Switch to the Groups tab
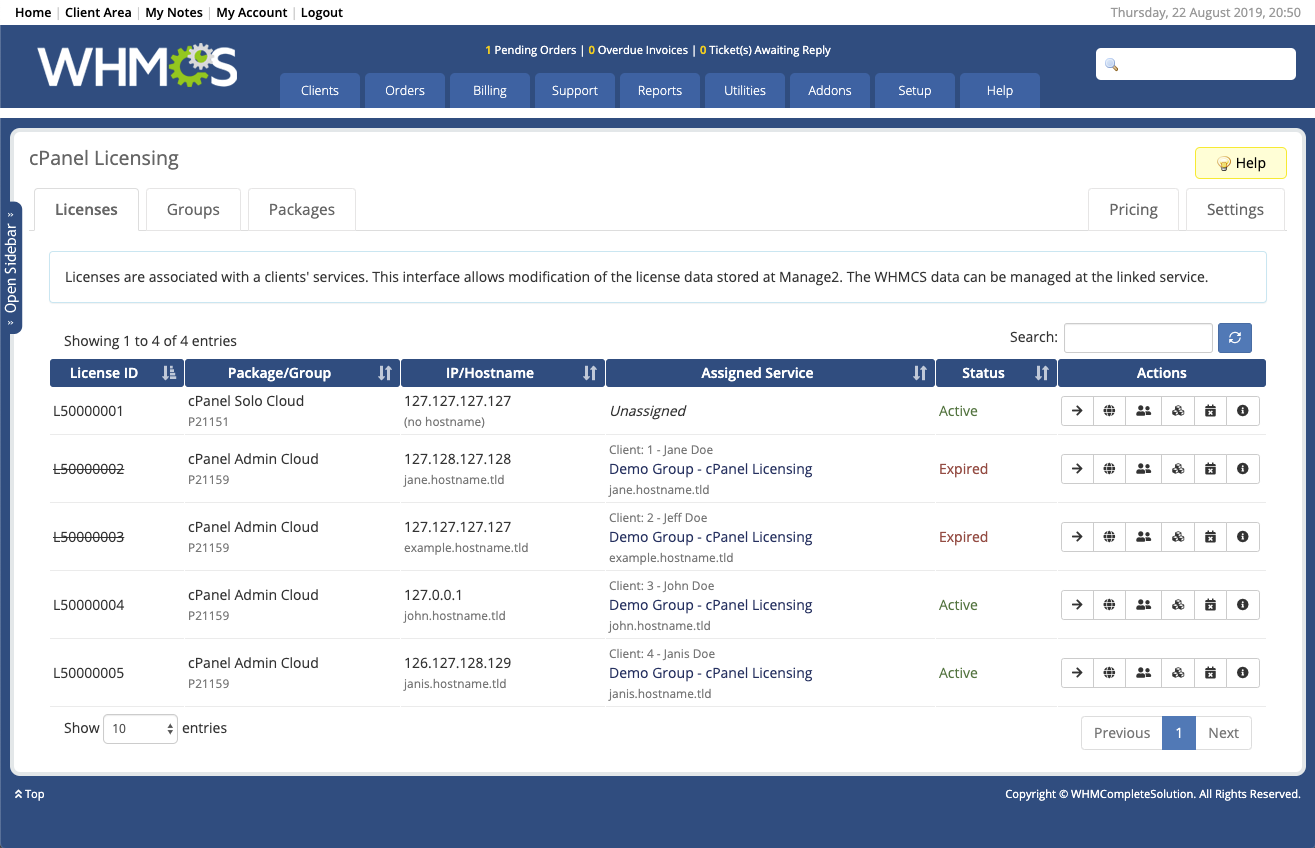1315x848 pixels. pyautogui.click(x=193, y=209)
